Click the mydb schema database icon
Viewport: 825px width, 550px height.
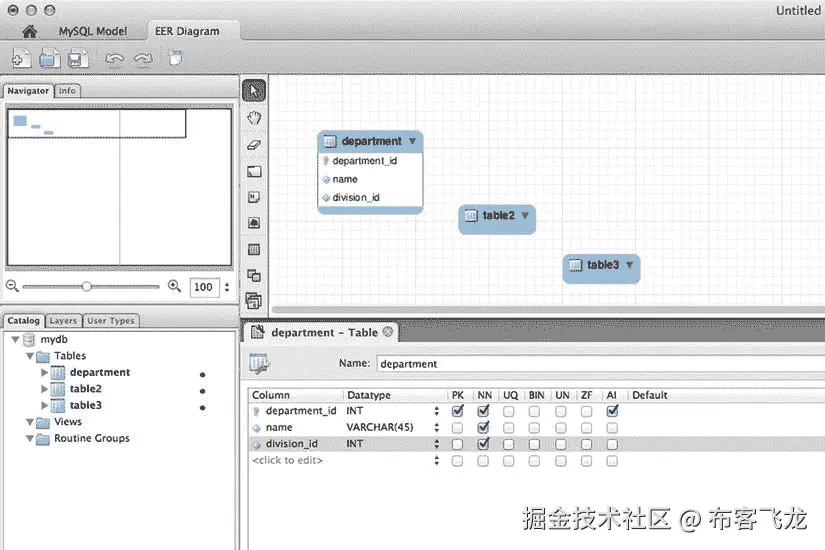tap(29, 339)
